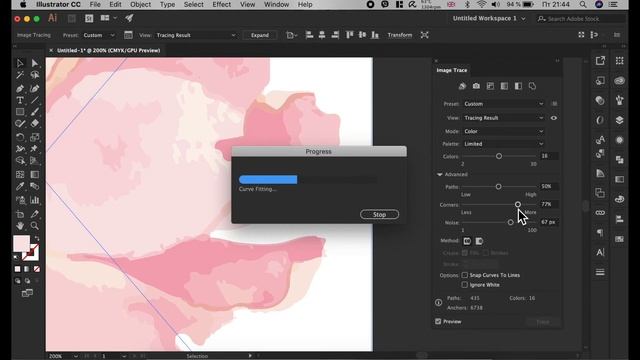Viewport: 640px width, 360px height.
Task: Swap fill and stroke colors
Action: pyautogui.click(x=37, y=238)
